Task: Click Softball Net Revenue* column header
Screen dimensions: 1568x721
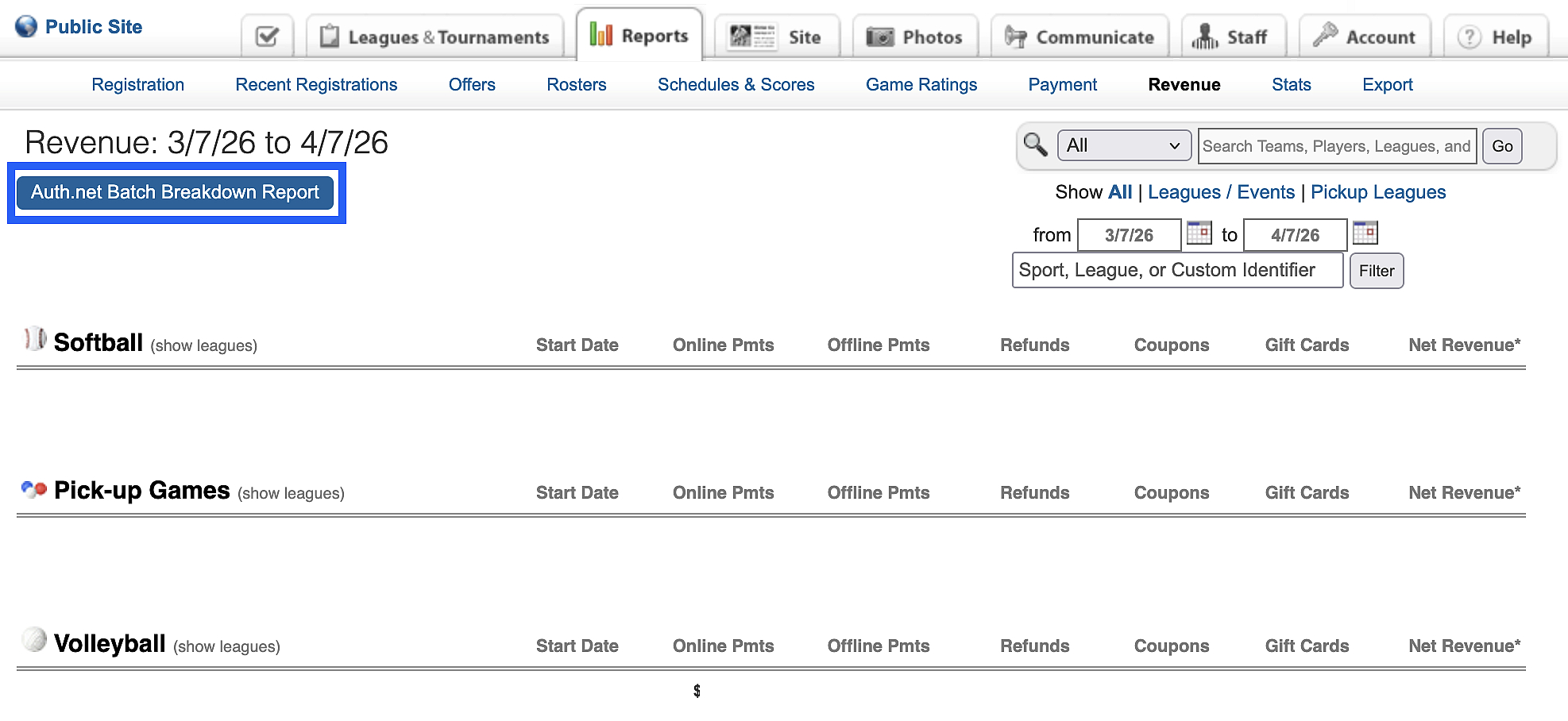Action: (x=1465, y=345)
